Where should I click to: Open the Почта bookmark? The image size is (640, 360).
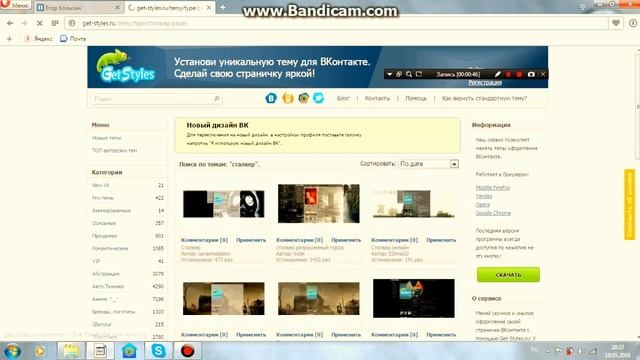[x=73, y=39]
